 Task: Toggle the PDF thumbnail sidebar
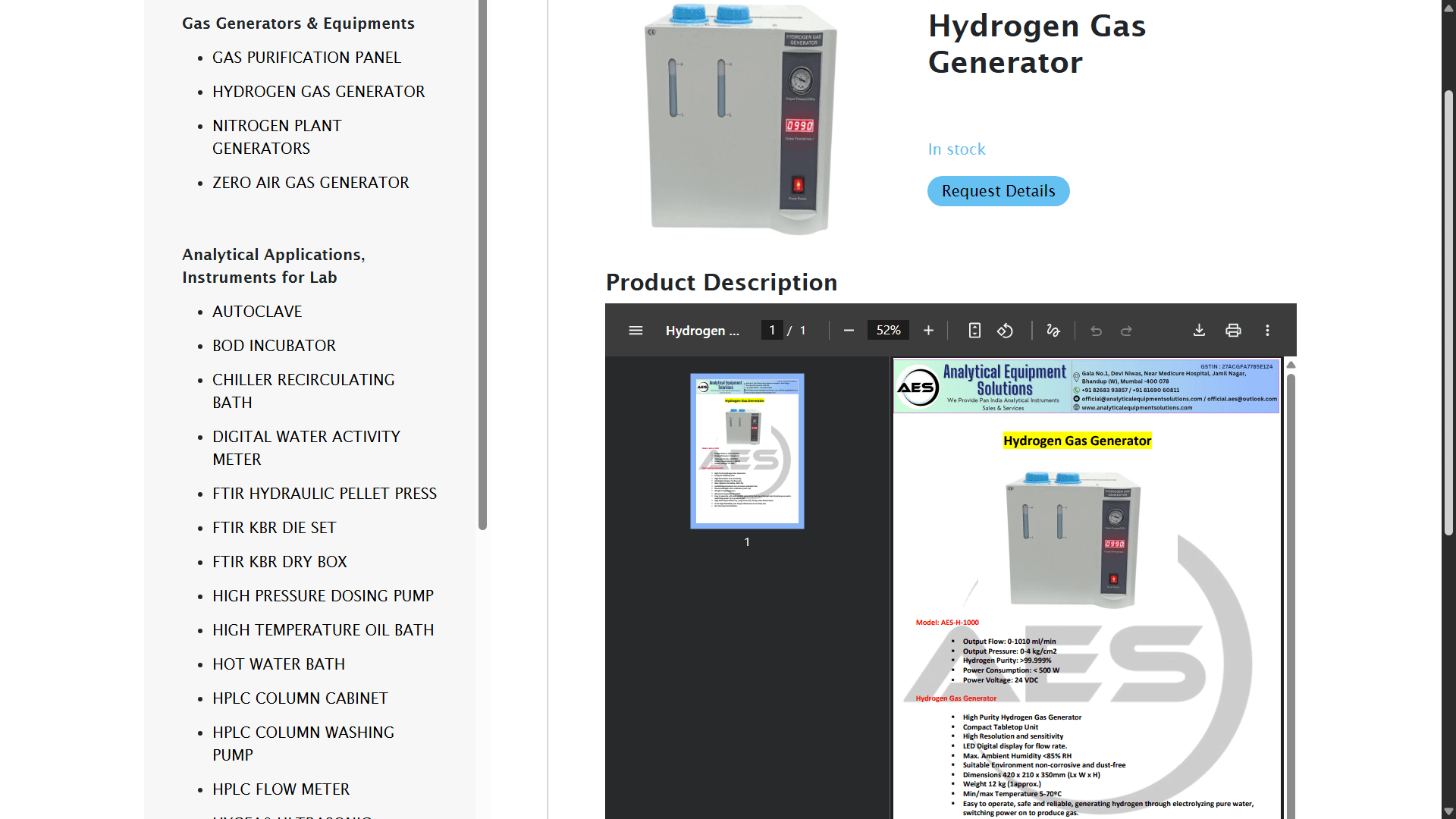click(635, 330)
